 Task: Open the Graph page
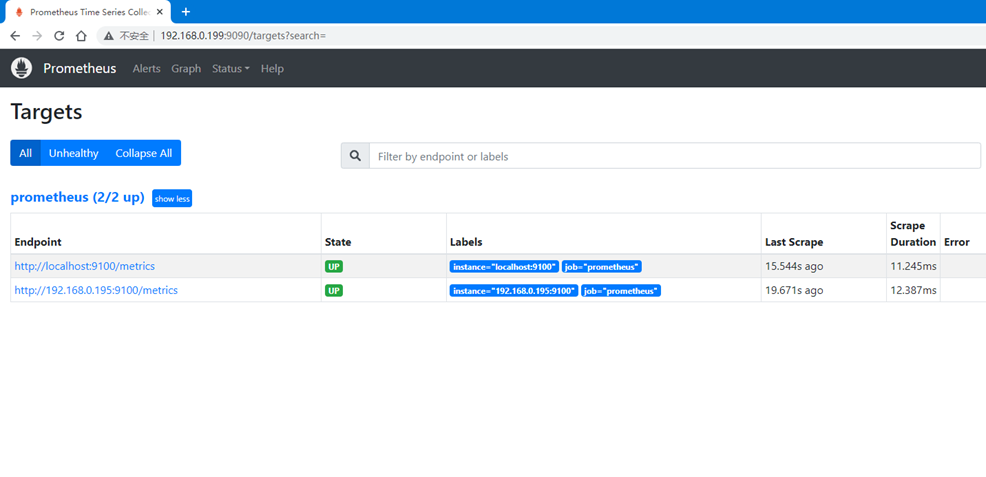(x=186, y=69)
